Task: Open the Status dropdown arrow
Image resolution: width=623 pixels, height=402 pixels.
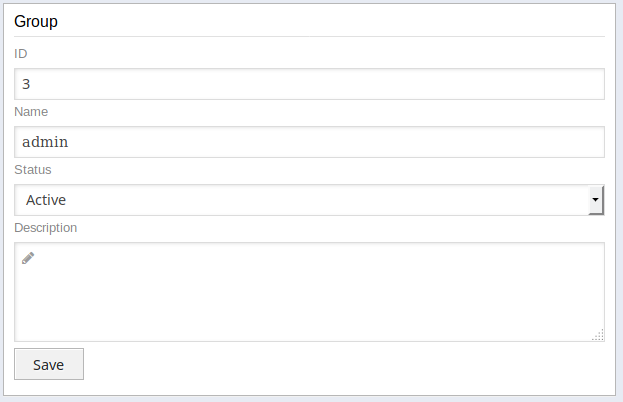Action: (x=596, y=200)
